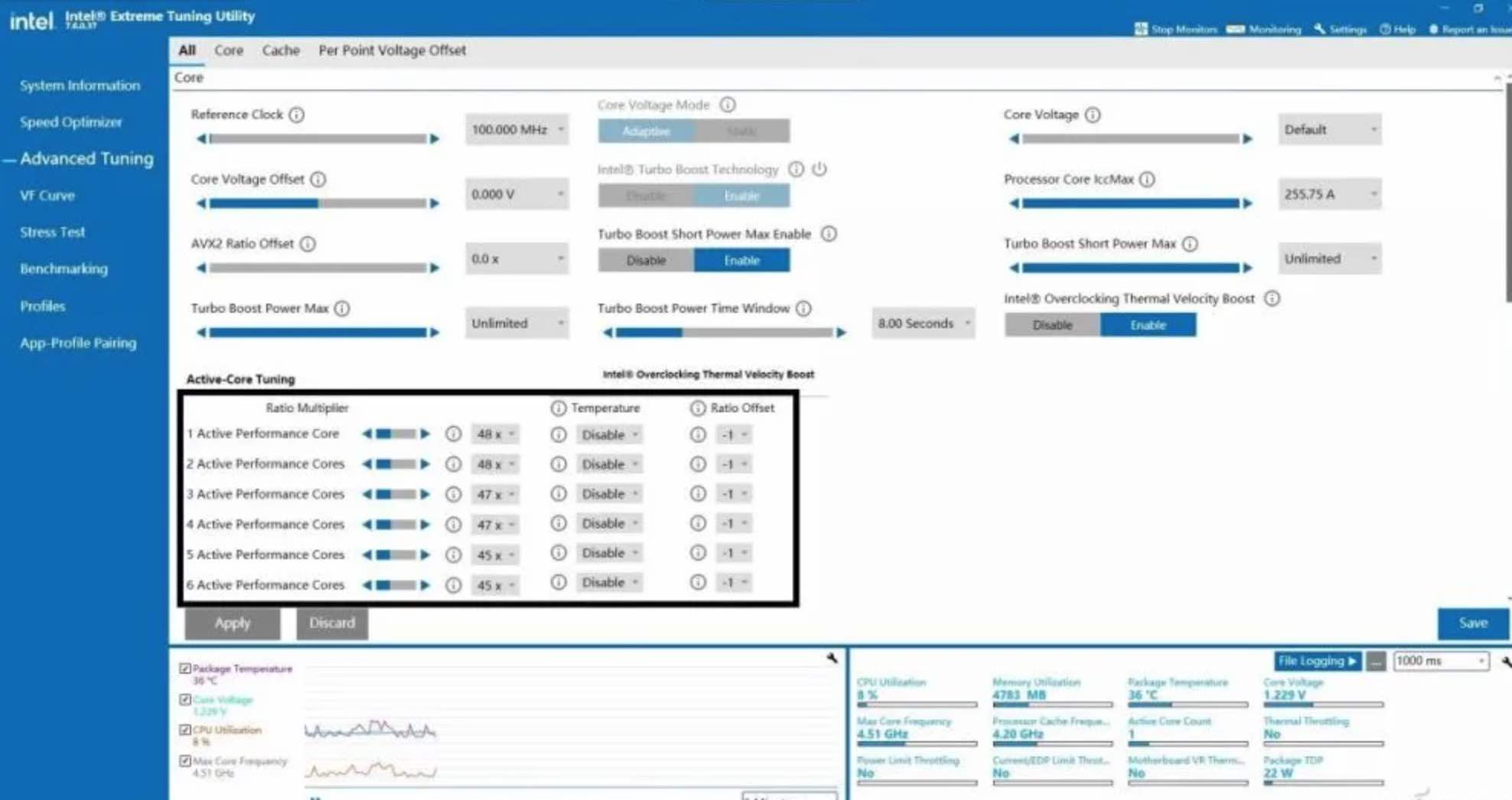
Task: Click Intel Turbo Boost Technology info icon
Action: [797, 169]
